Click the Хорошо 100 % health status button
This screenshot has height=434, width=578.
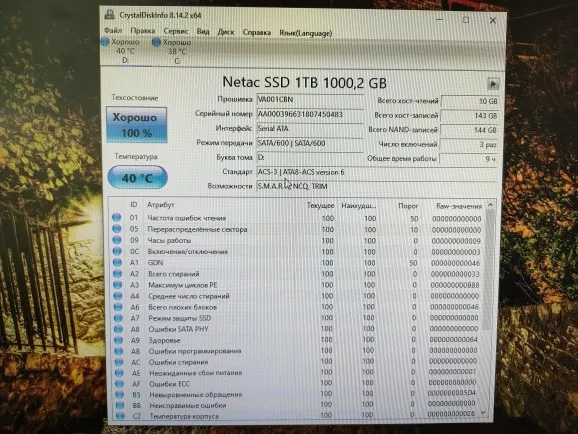tap(136, 125)
